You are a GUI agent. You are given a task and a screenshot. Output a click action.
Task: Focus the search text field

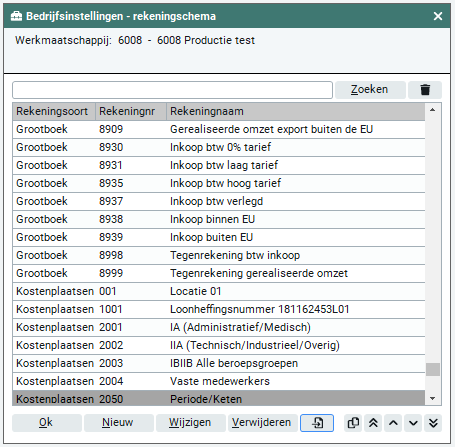(x=172, y=90)
